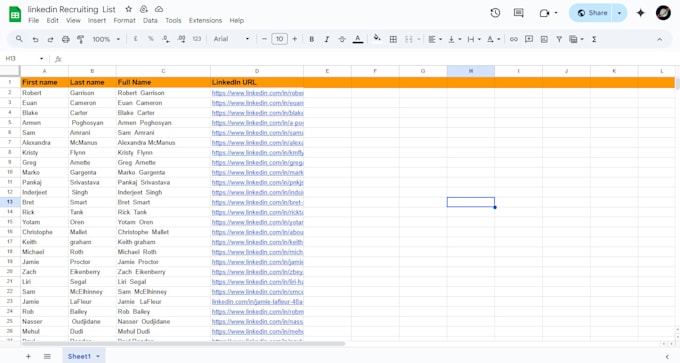Viewport: 680px width, 363px height.
Task: Click the Share button
Action: (591, 13)
